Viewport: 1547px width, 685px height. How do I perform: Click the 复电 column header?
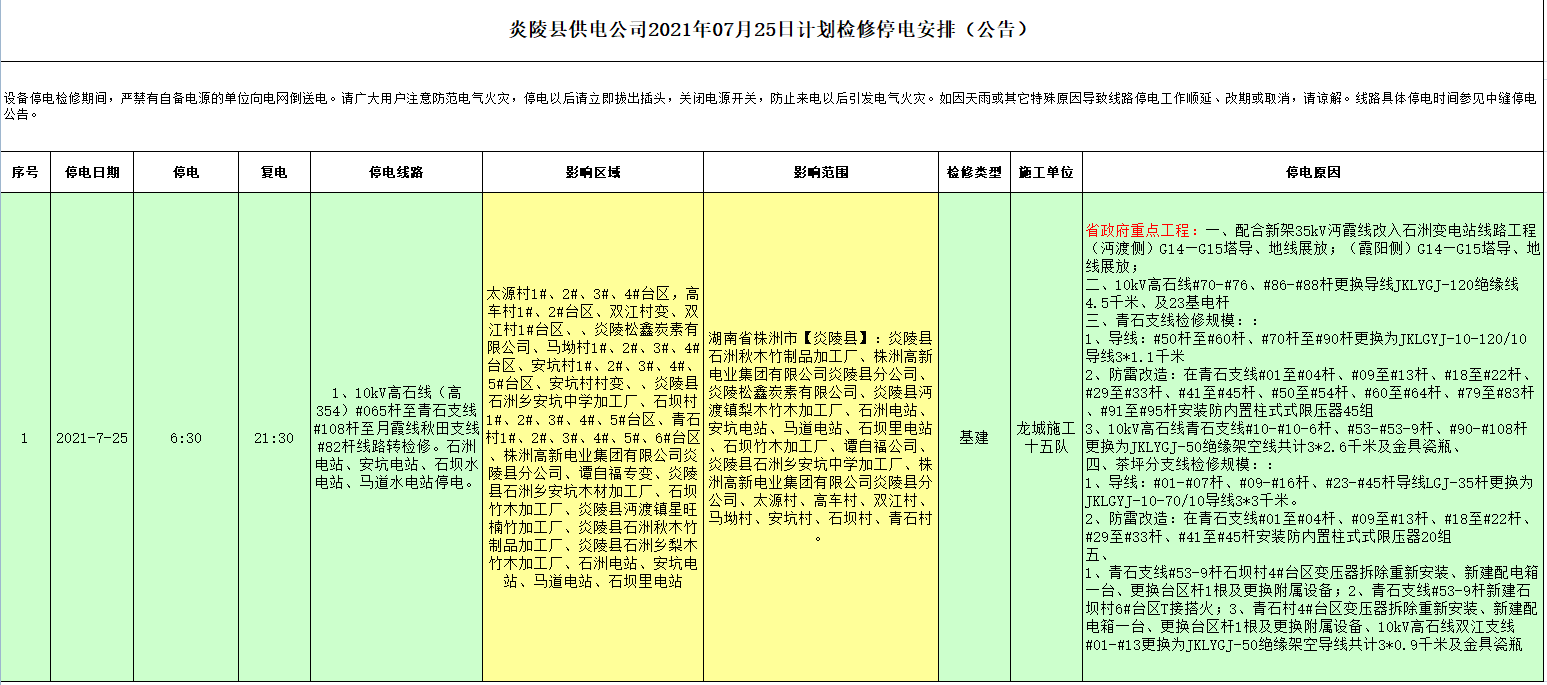[273, 172]
